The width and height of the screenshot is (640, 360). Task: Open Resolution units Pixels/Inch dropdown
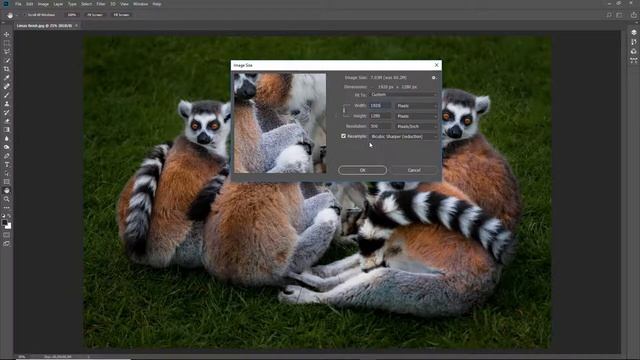point(416,127)
